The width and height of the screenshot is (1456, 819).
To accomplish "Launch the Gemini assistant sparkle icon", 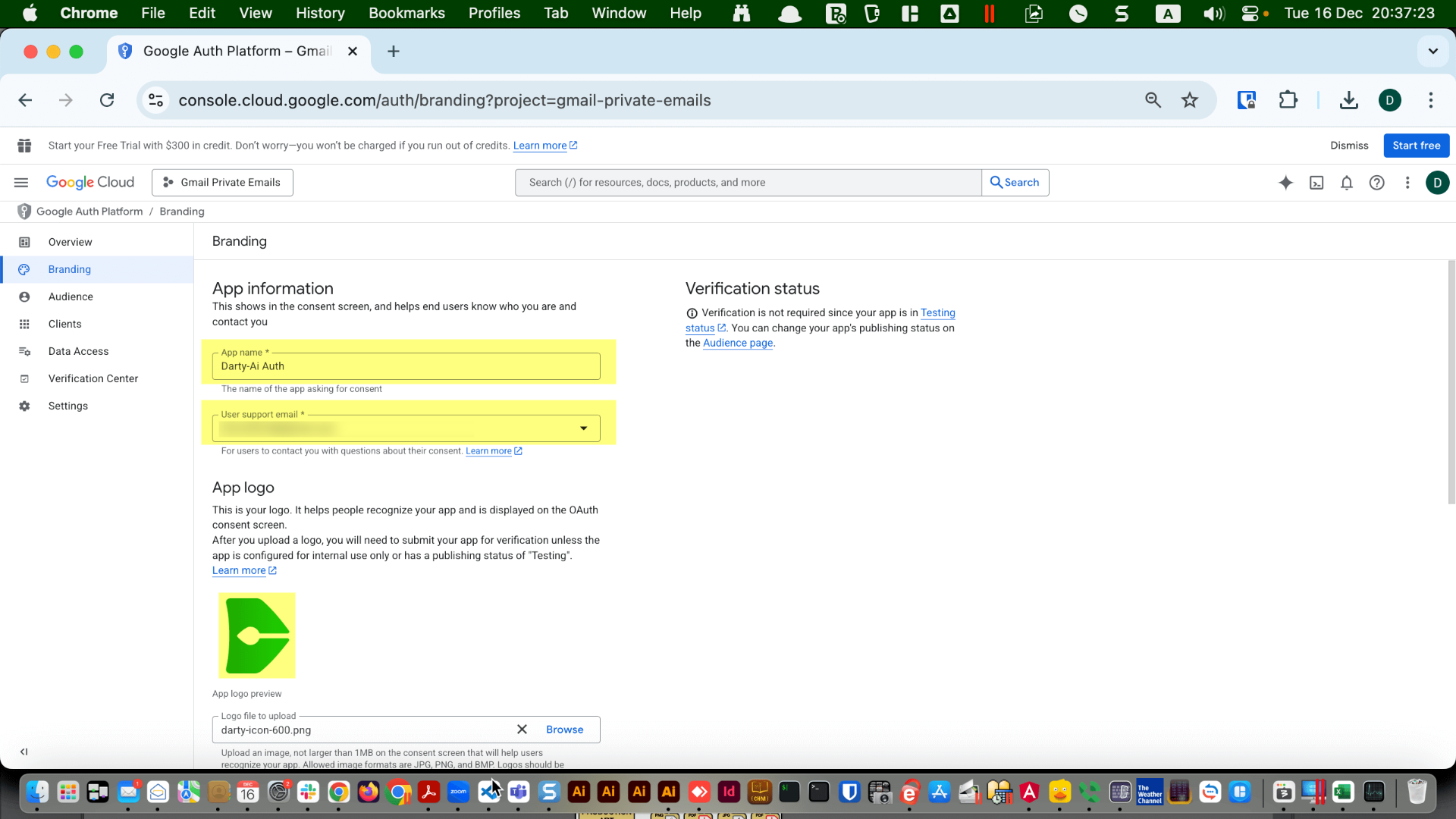I will pos(1286,182).
